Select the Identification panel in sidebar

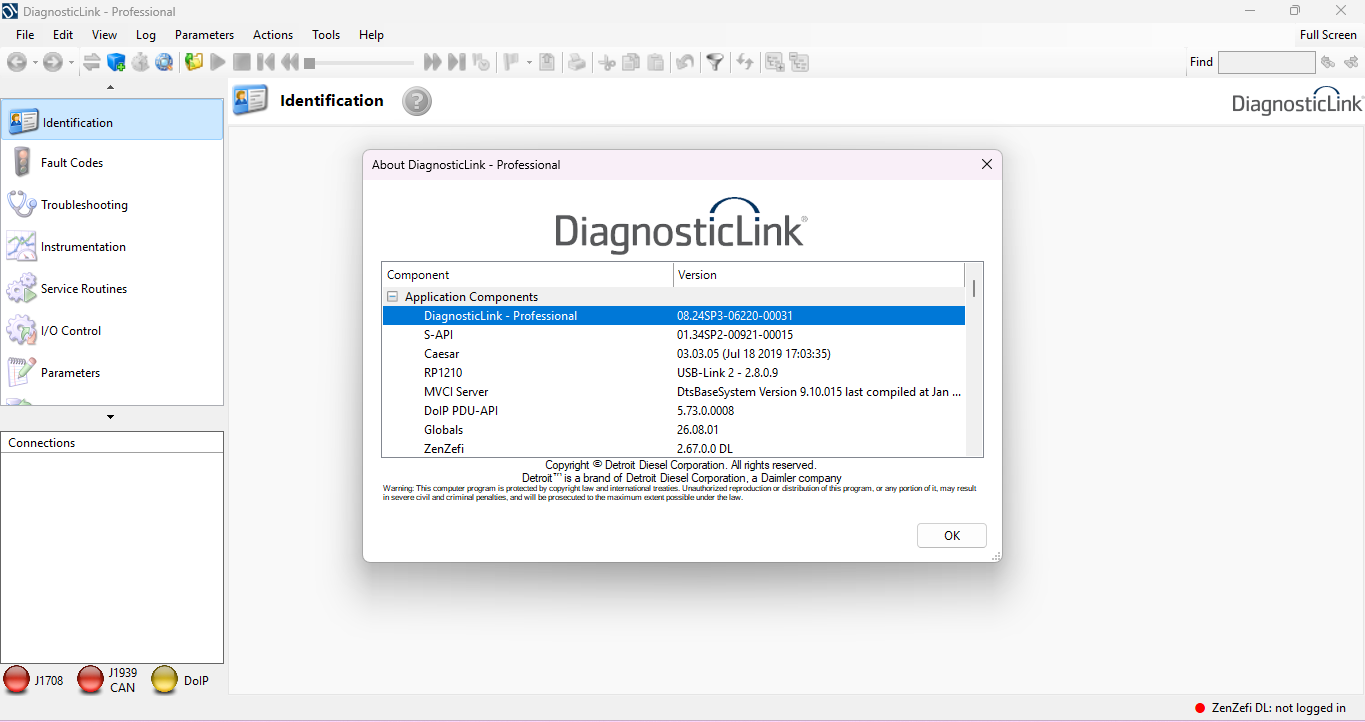pyautogui.click(x=112, y=120)
